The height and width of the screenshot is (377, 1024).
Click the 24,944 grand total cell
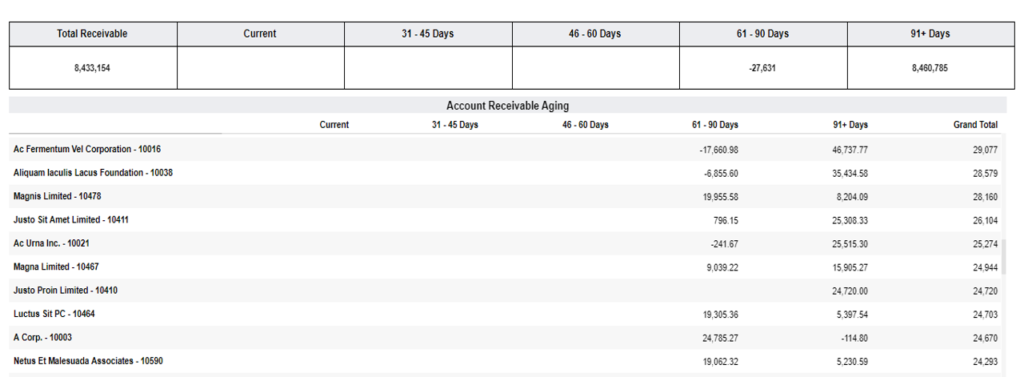coord(985,268)
